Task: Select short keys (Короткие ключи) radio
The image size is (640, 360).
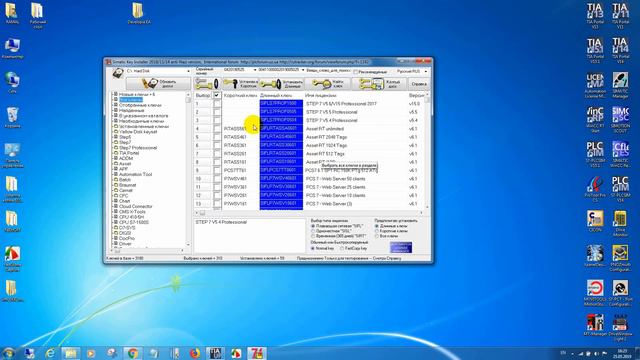Action: click(377, 231)
